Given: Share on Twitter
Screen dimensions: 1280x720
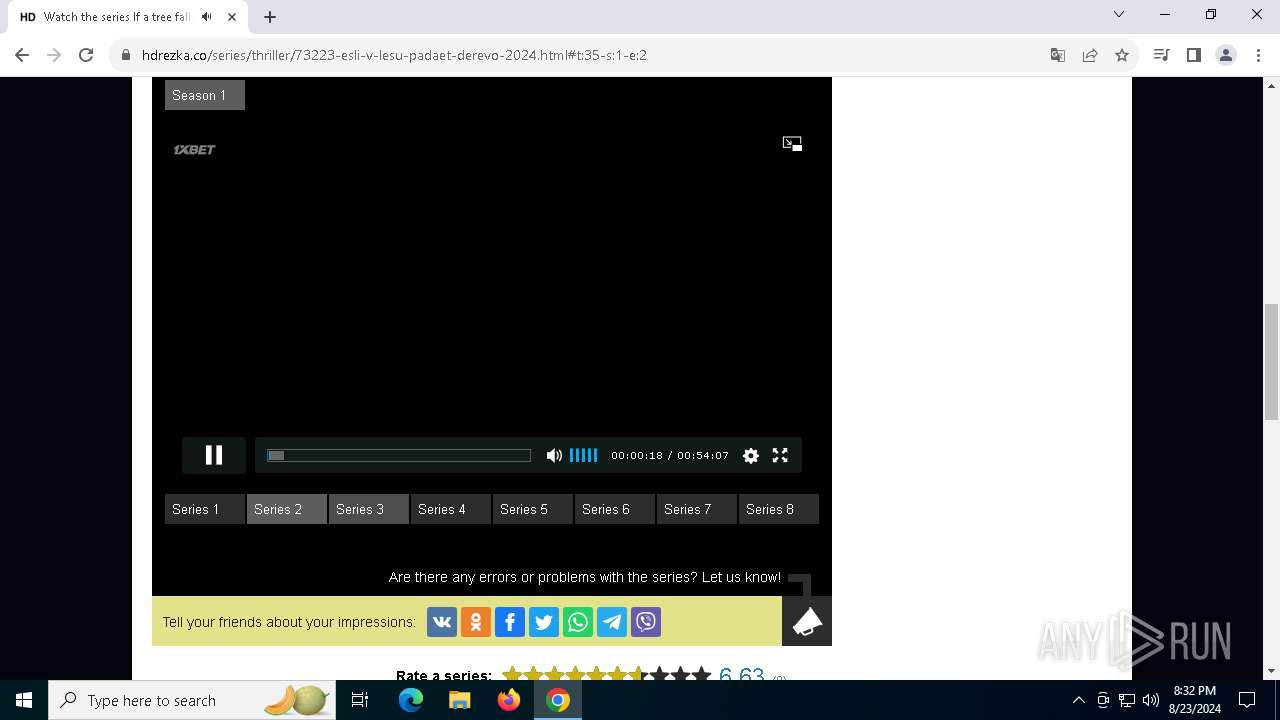Looking at the screenshot, I should point(544,622).
